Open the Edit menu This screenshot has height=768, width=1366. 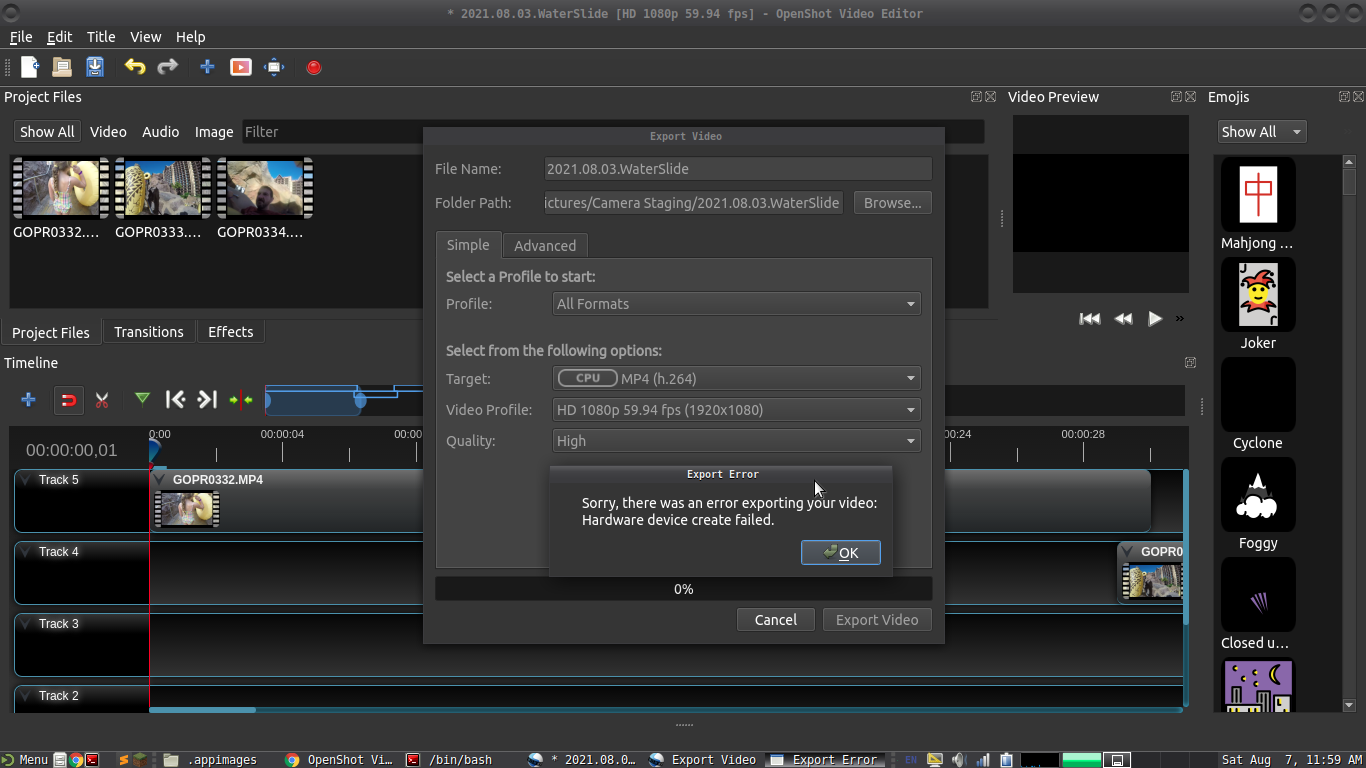[x=60, y=37]
